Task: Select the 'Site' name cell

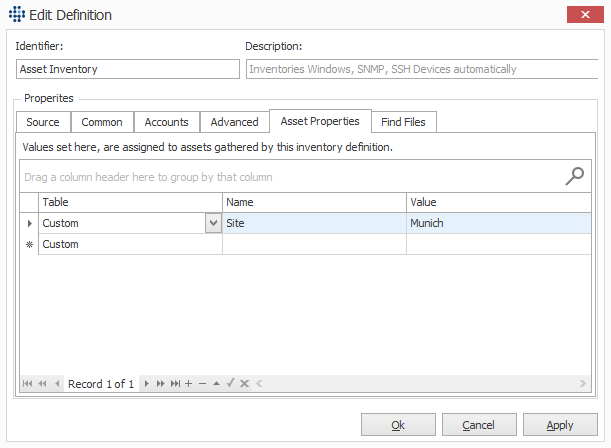Action: (314, 223)
